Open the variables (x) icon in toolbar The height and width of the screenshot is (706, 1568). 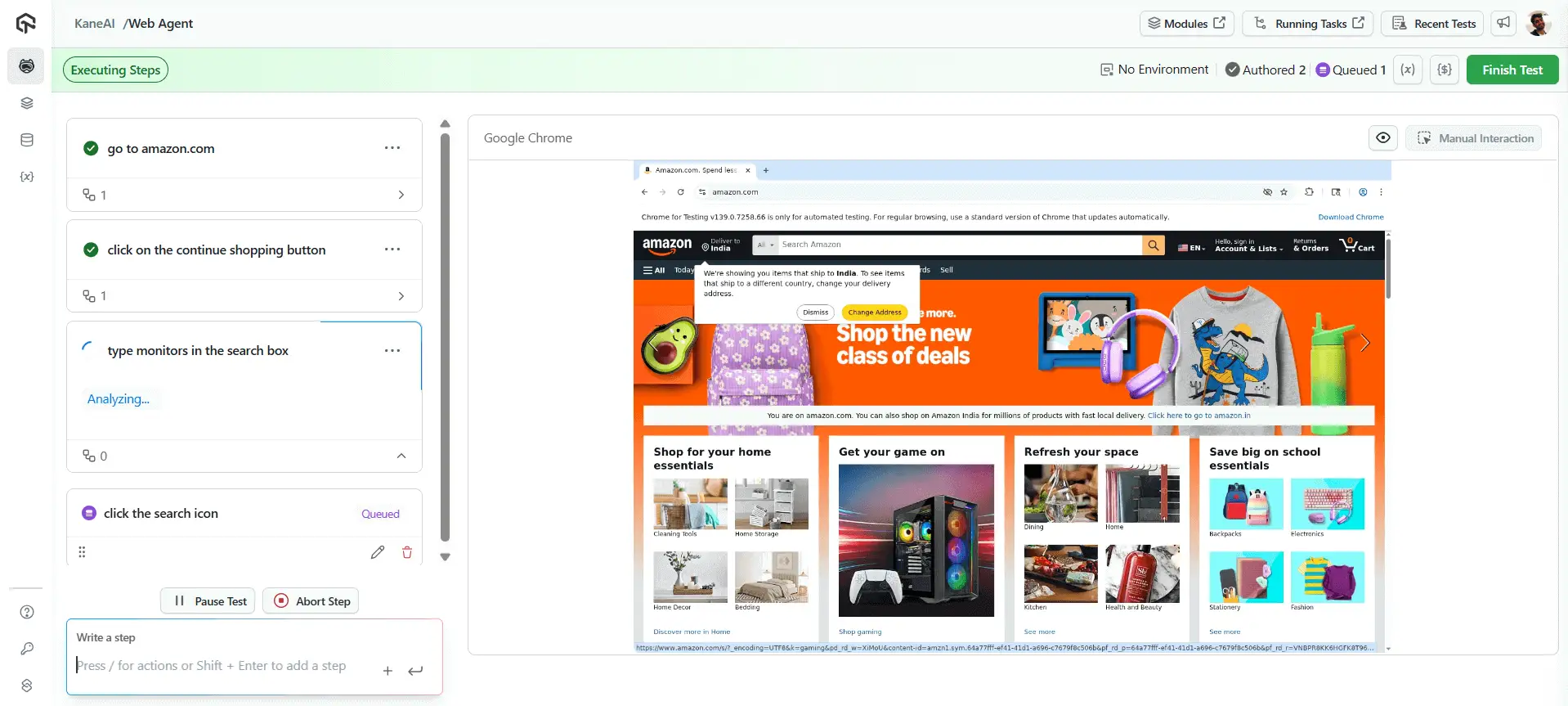point(1408,70)
